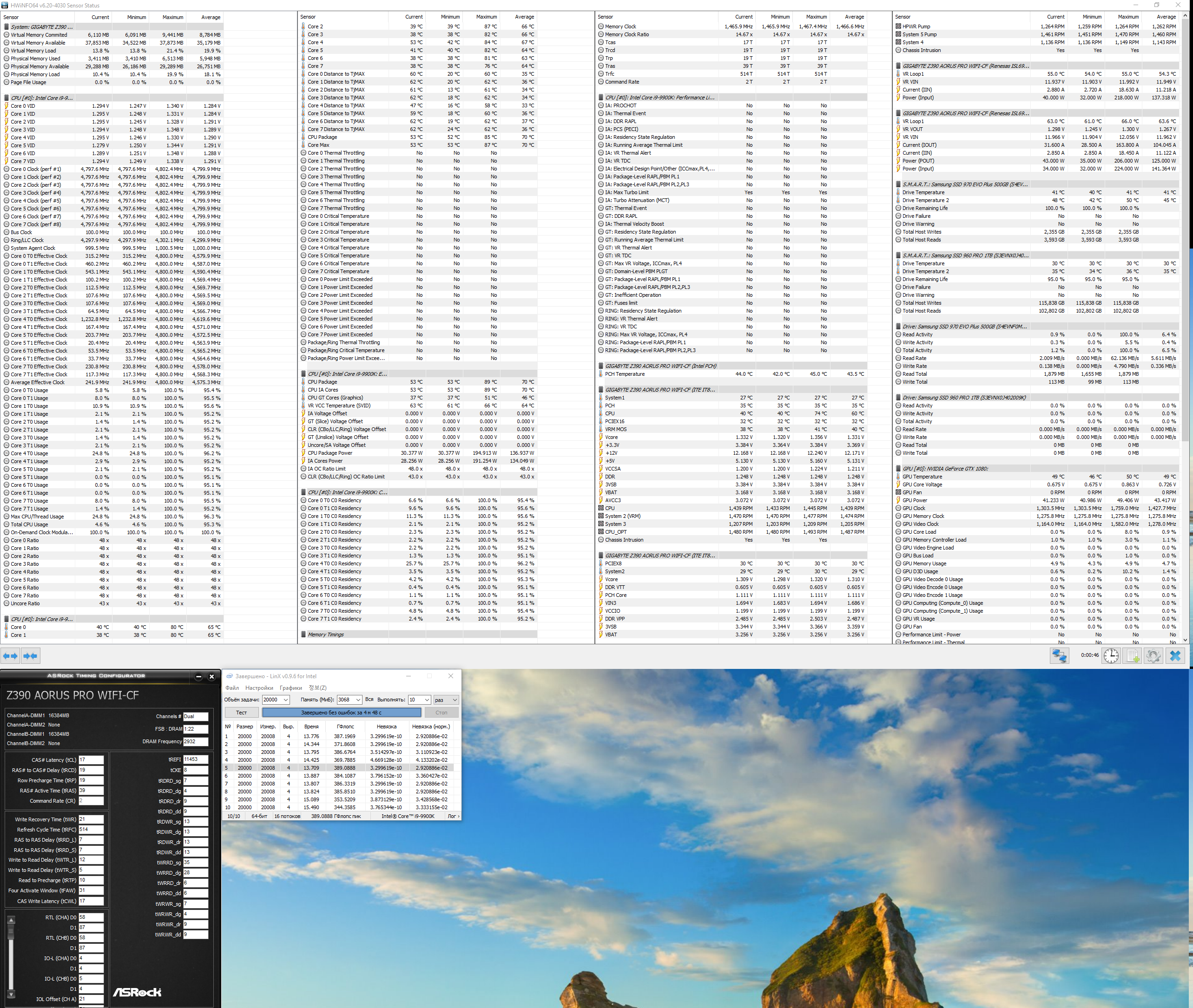Viewport: 1193px width, 1008px height.
Task: Click the shrink columns arrows icon
Action: tap(30, 656)
